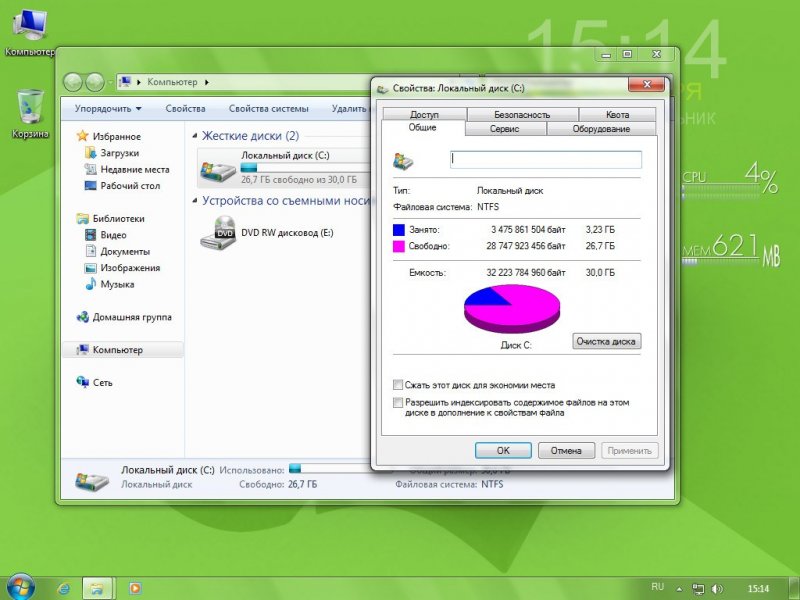Select Домашняя группа in the navigation pane
This screenshot has height=600, width=800.
pyautogui.click(x=132, y=317)
